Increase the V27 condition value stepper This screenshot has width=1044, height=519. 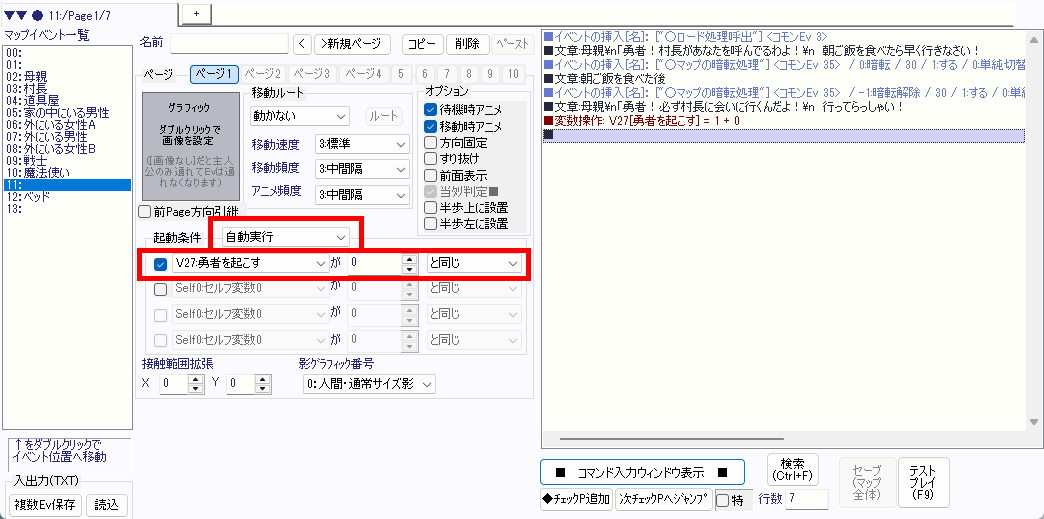(408, 258)
